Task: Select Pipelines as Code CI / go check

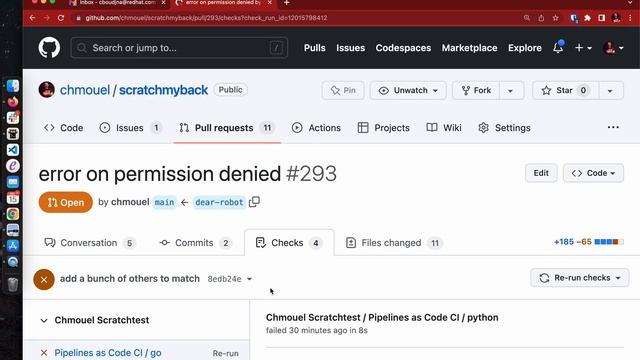Action: pyautogui.click(x=108, y=353)
